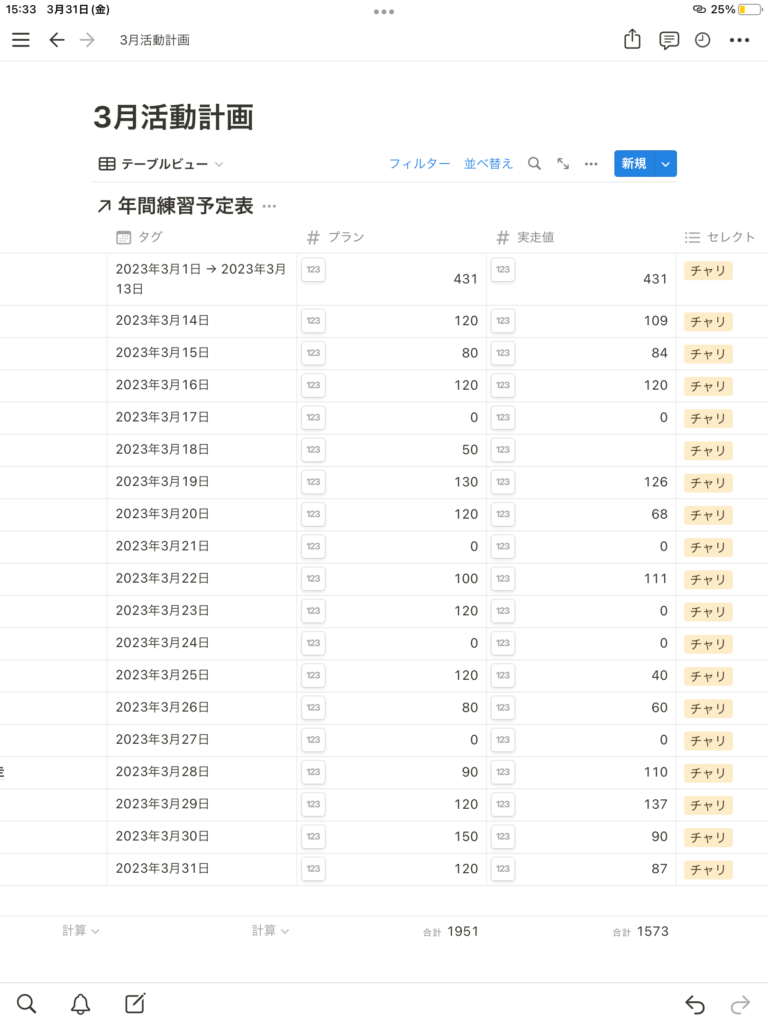This screenshot has width=768, height=1024.
Task: Expand the table to full page
Action: [563, 164]
